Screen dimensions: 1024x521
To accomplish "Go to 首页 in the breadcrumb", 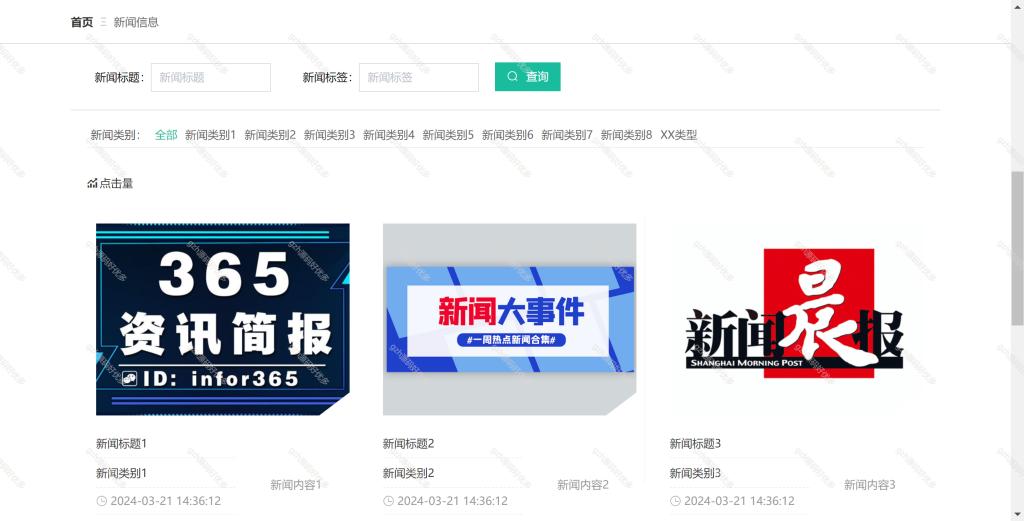I will pyautogui.click(x=82, y=22).
